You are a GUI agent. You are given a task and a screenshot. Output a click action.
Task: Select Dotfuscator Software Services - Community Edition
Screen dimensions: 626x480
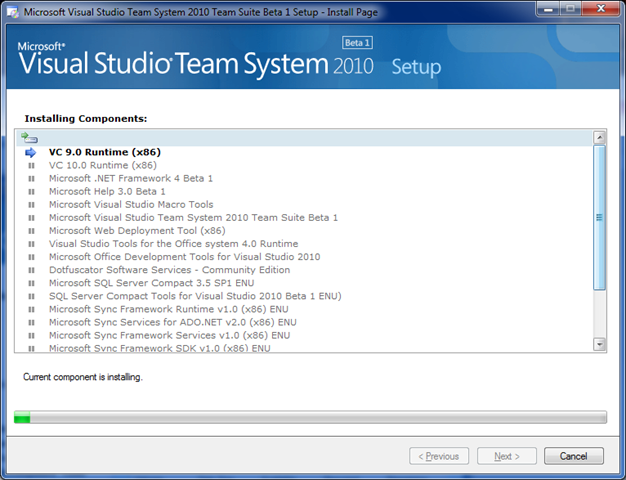point(169,270)
